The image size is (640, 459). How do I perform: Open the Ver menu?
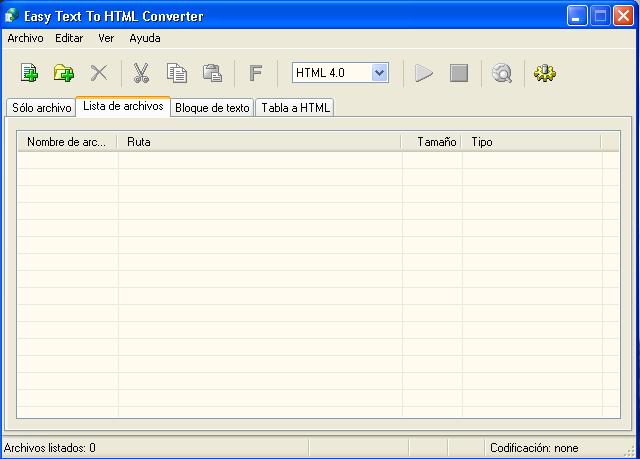click(106, 38)
